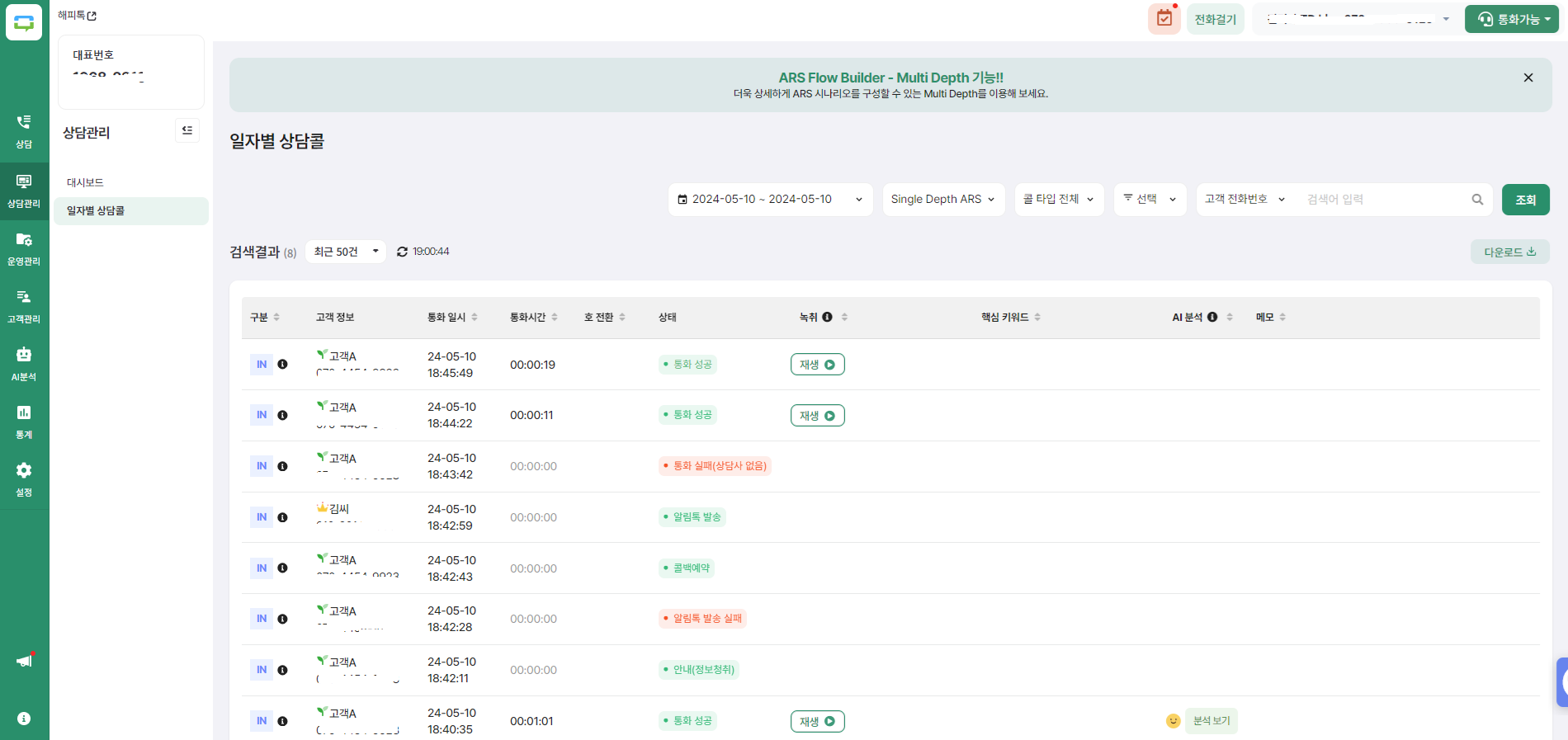
Task: Click the refresh icon next to 19:00:44
Action: click(402, 252)
